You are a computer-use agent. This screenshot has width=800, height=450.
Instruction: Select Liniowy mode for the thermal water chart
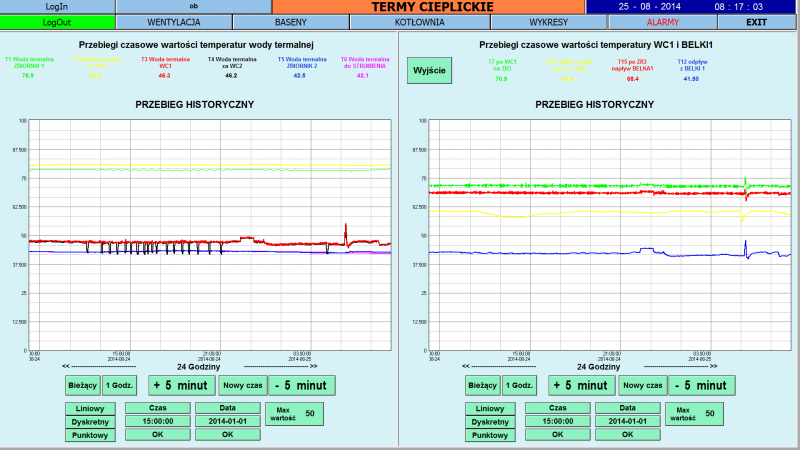point(90,409)
